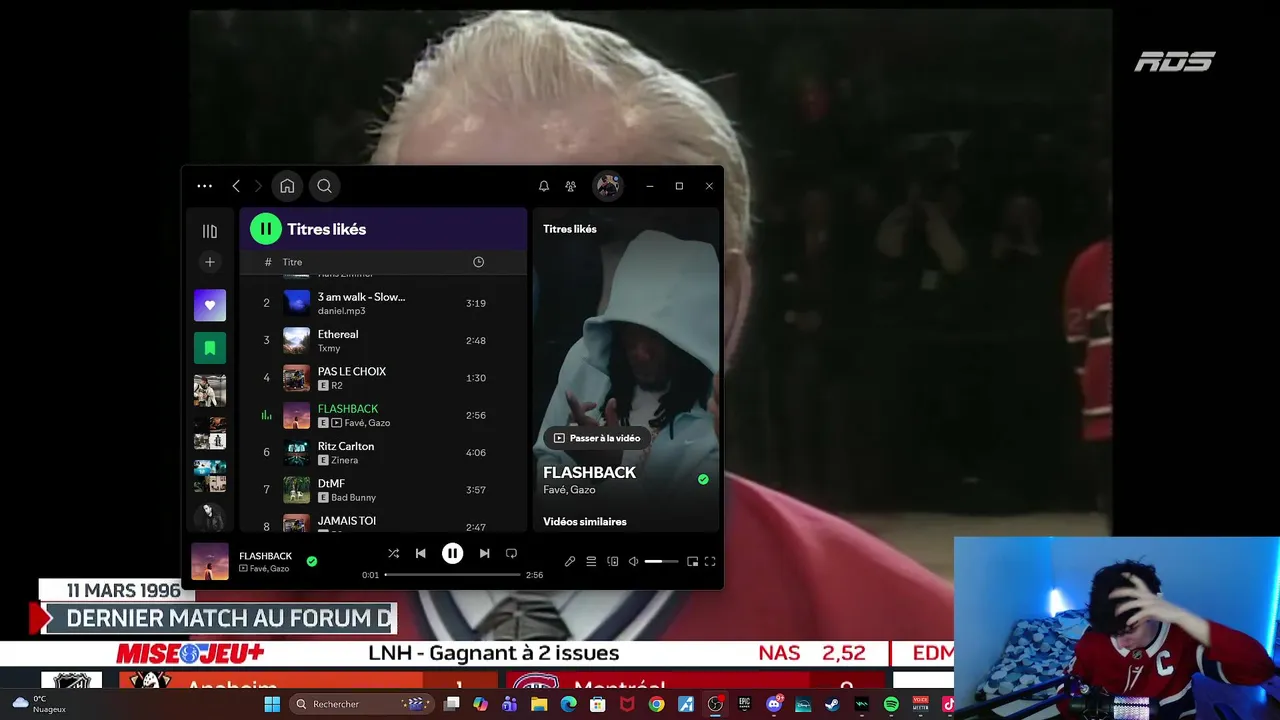Open the artist link Bad Bunny
Screen dimensions: 1280x720
353,498
